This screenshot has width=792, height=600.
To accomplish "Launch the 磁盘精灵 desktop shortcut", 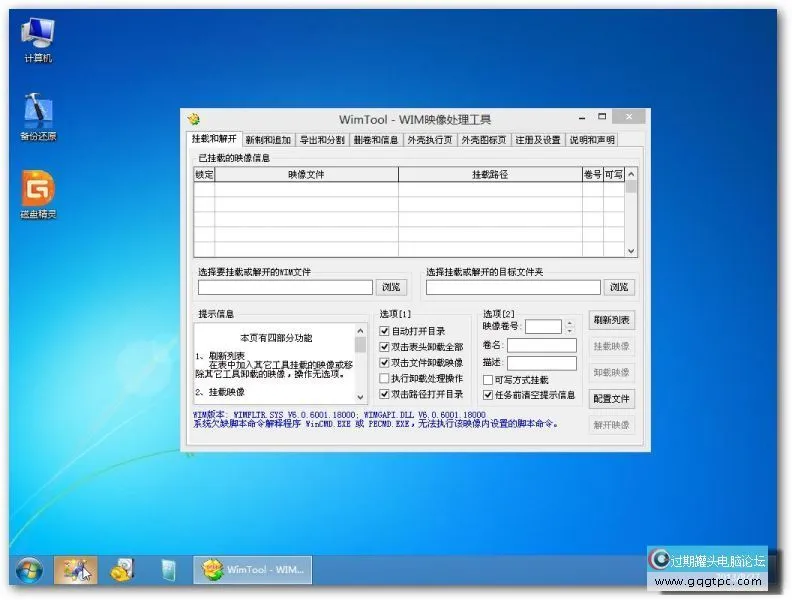I will point(38,192).
